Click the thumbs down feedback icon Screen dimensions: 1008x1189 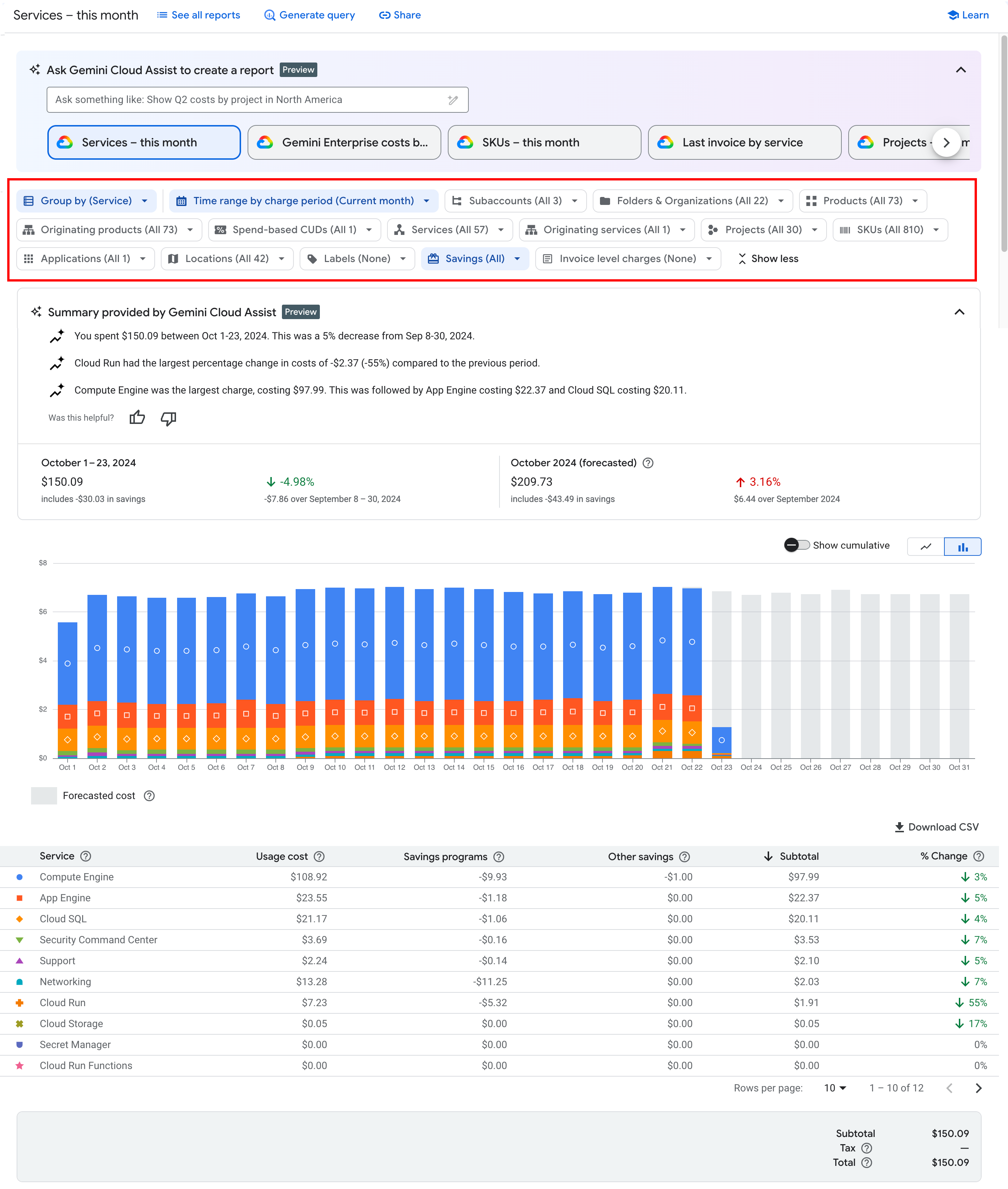(168, 418)
